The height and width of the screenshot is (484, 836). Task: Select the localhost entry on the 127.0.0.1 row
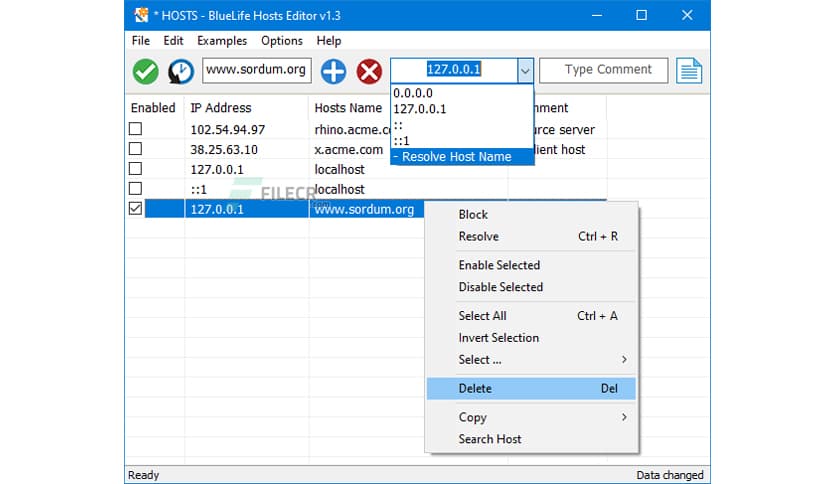tap(340, 170)
